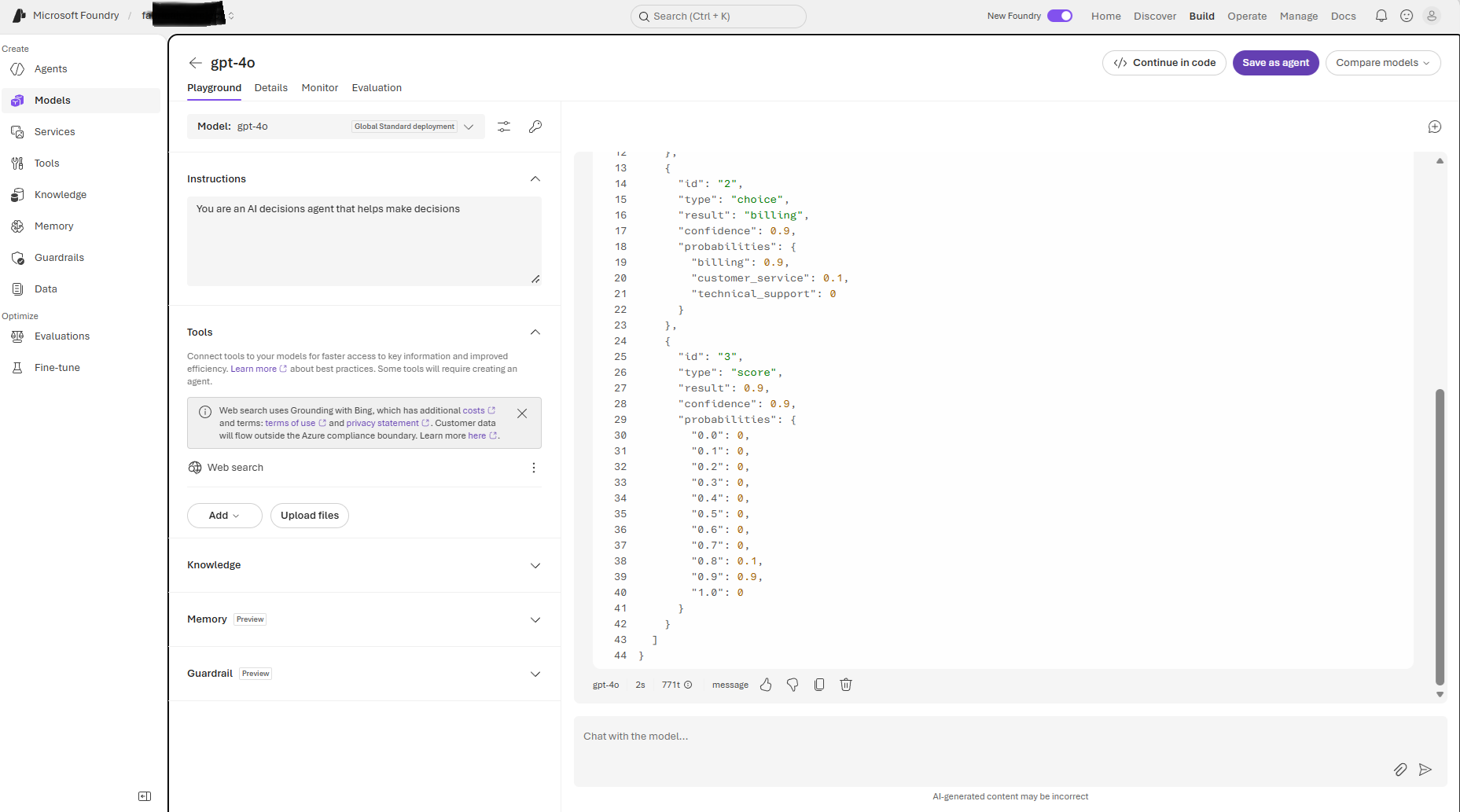Screen dimensions: 1460x812
Task: Click the info icon in Bing notice
Action: tap(205, 412)
